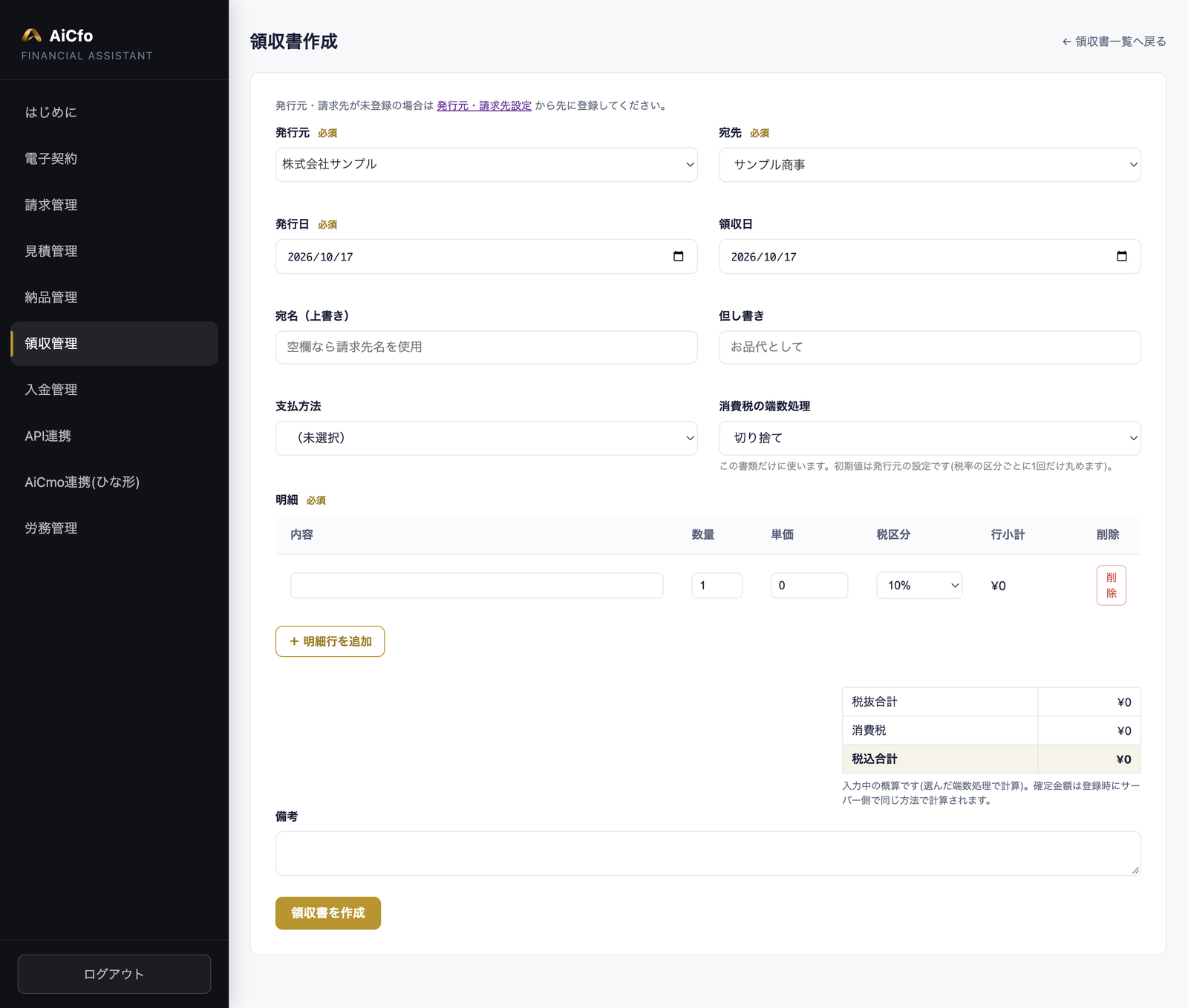
Task: Open the calendar picker for 領収日
Action: 1121,256
